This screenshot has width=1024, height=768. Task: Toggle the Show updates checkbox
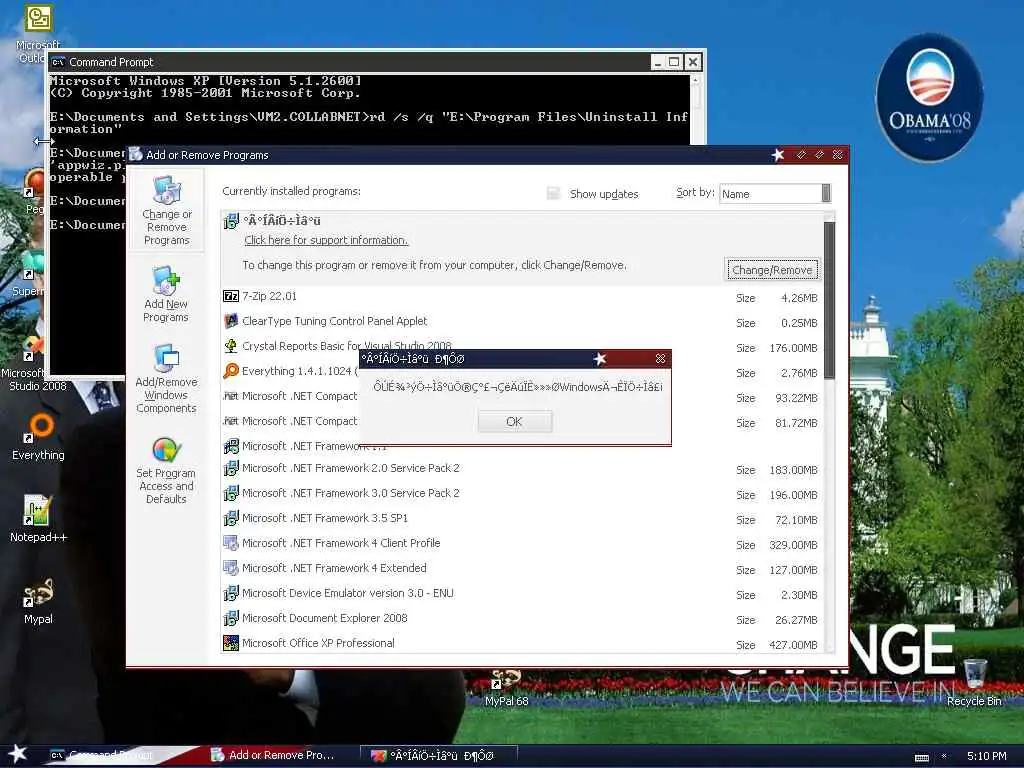point(553,193)
